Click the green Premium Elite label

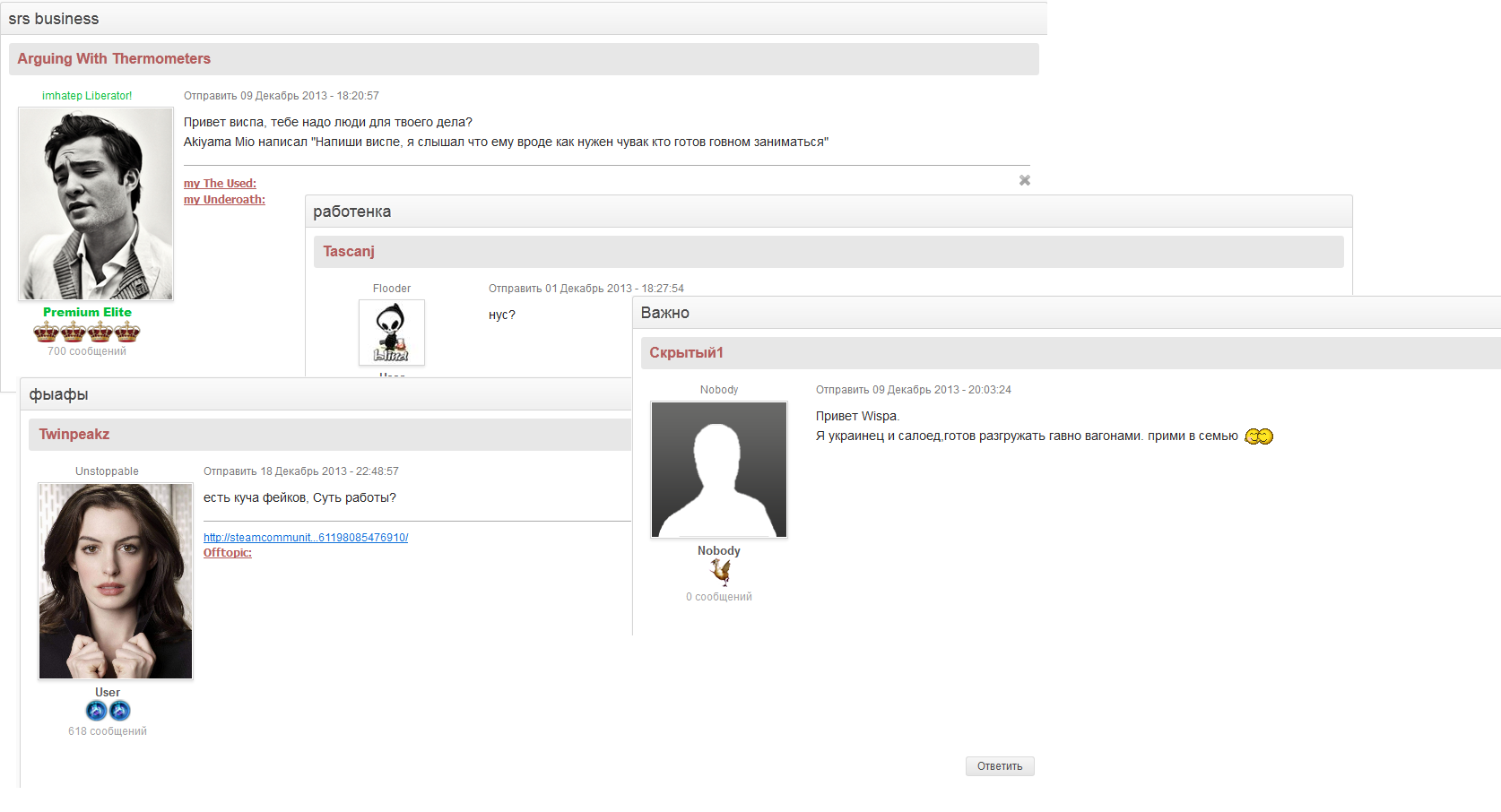click(87, 313)
